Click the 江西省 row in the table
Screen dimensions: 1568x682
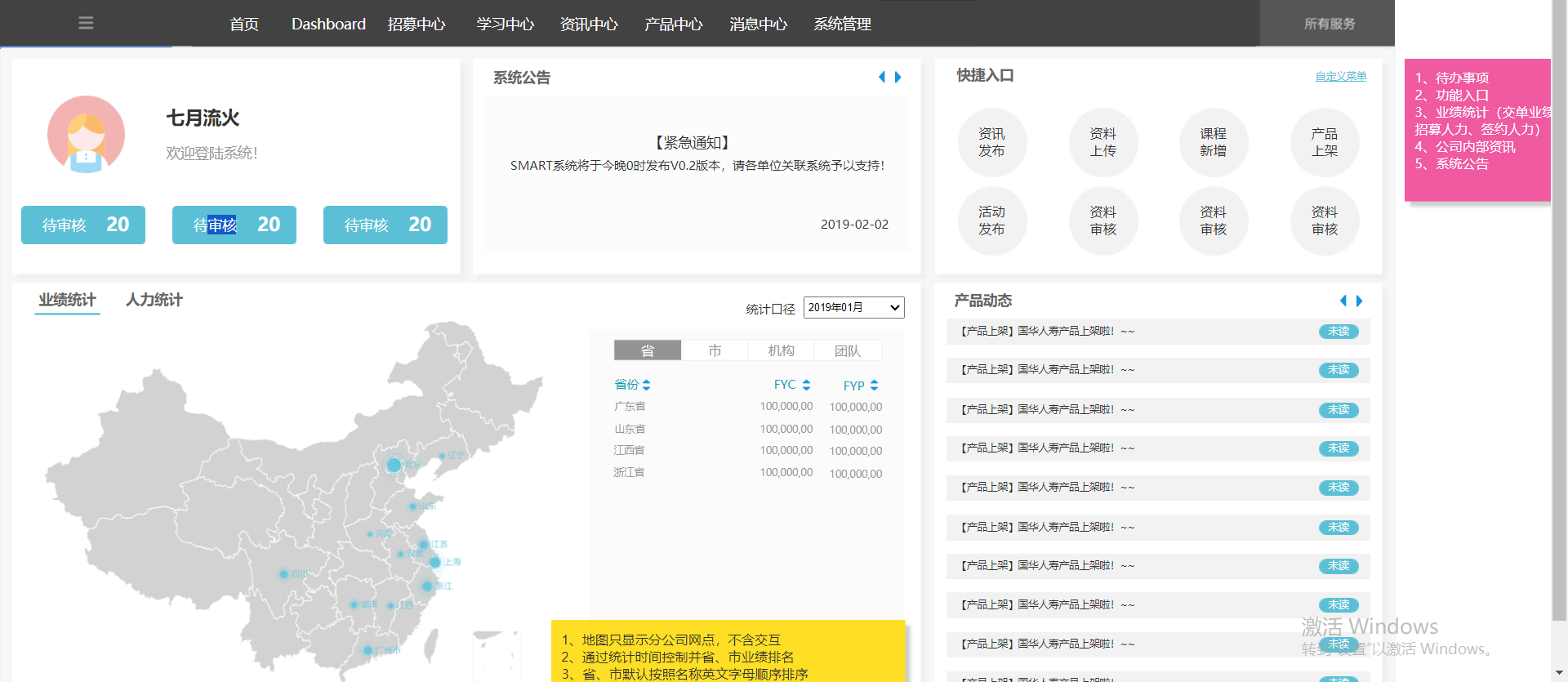point(747,450)
